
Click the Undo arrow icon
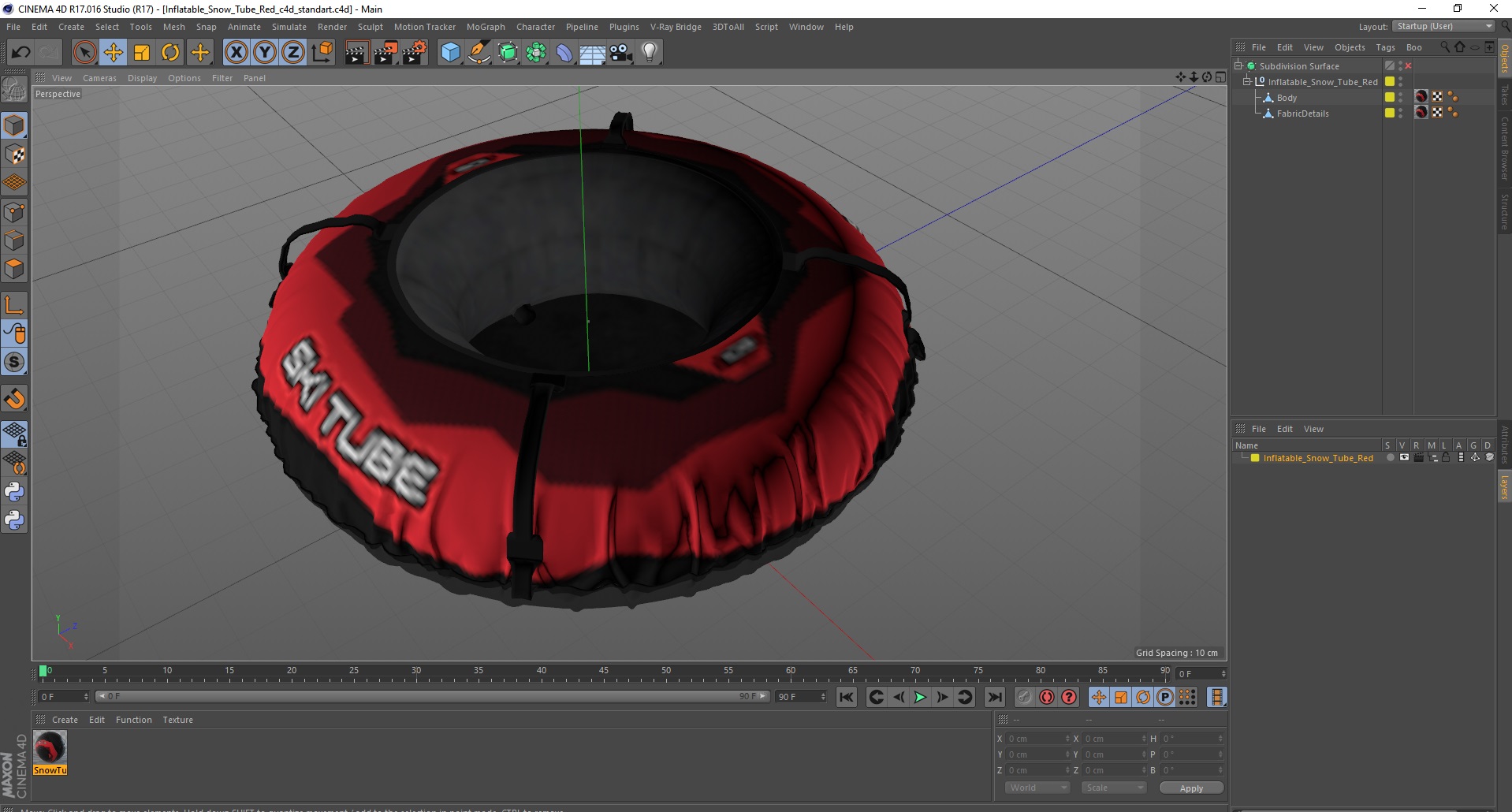click(x=20, y=52)
